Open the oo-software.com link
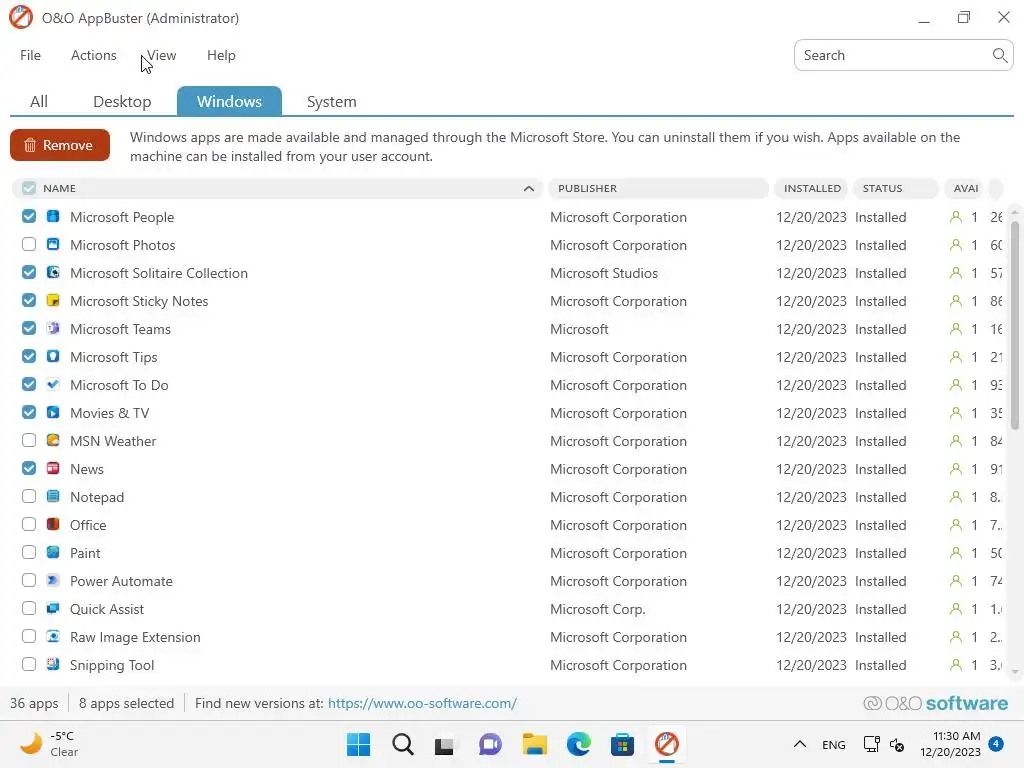This screenshot has width=1024, height=768. click(423, 703)
